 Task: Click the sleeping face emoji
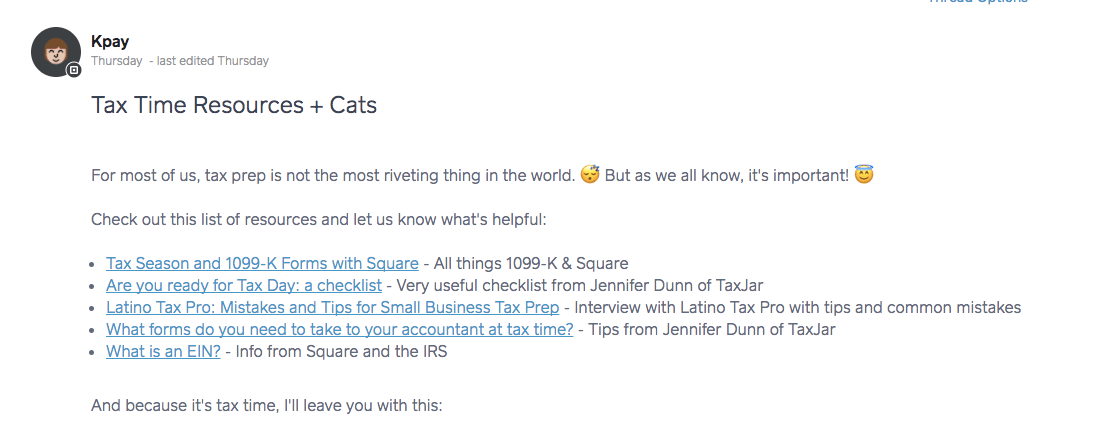[x=590, y=175]
